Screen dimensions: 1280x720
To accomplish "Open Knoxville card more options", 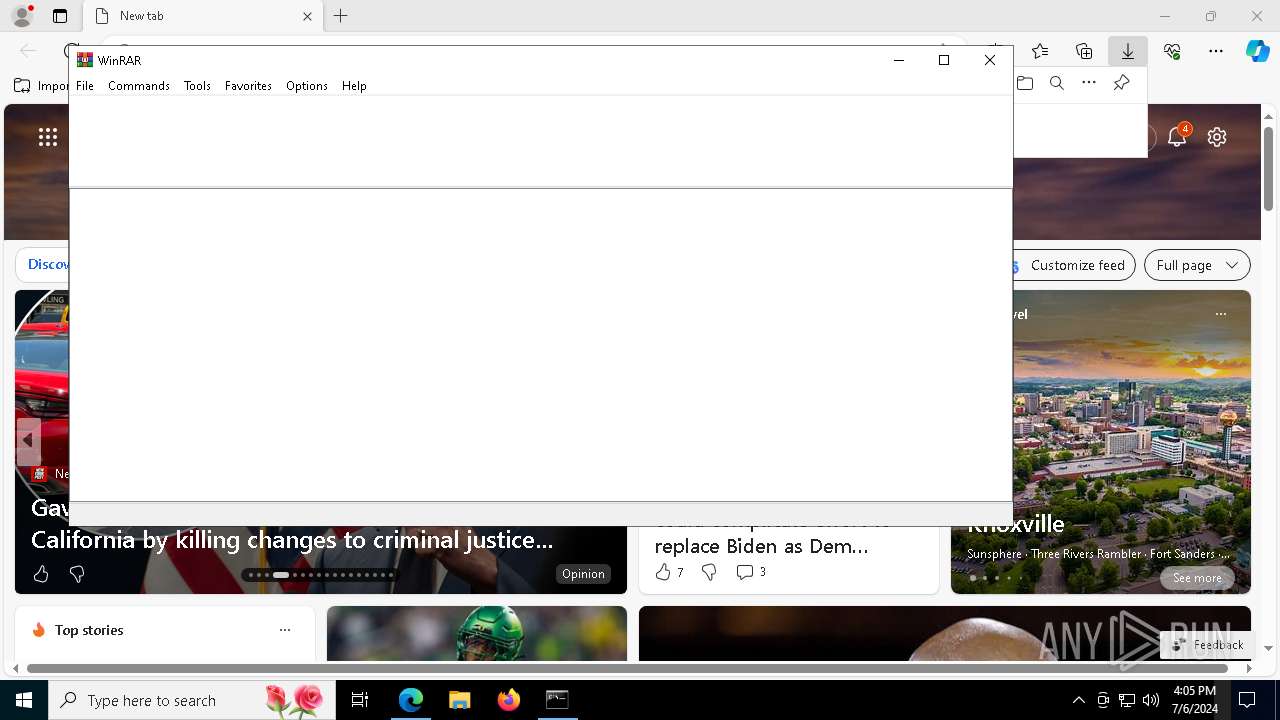I will (x=1220, y=314).
